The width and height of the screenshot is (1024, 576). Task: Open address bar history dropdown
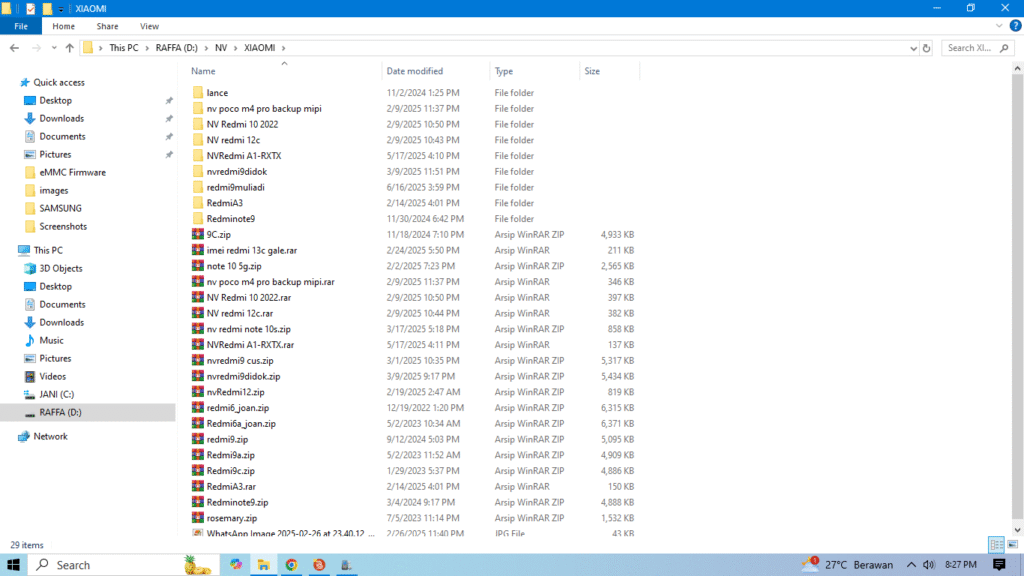coord(913,48)
